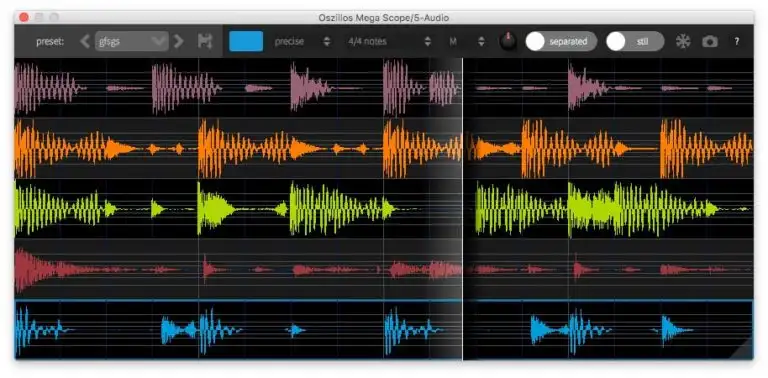Click the snowflake freeze icon
Image resolution: width=768 pixels, height=378 pixels.
click(x=683, y=42)
